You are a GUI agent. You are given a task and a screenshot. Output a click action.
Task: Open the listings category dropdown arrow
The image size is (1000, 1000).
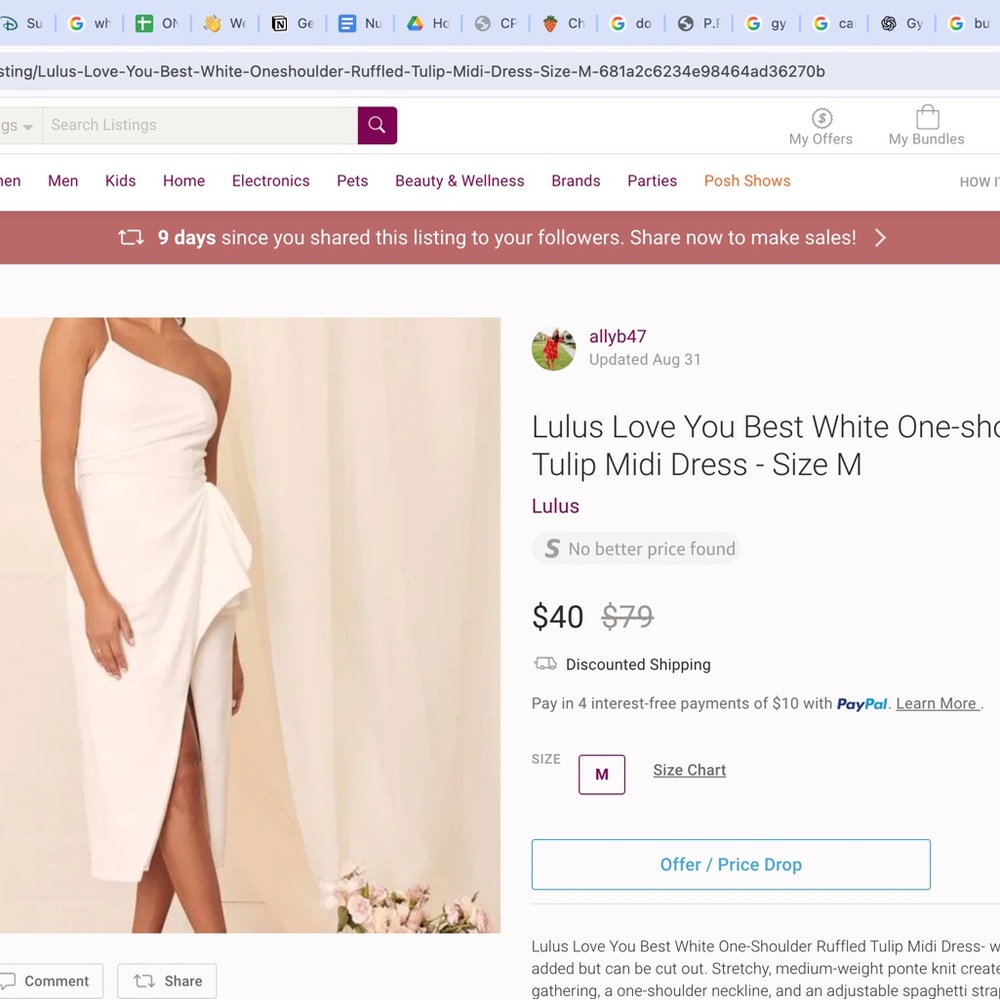coord(27,127)
